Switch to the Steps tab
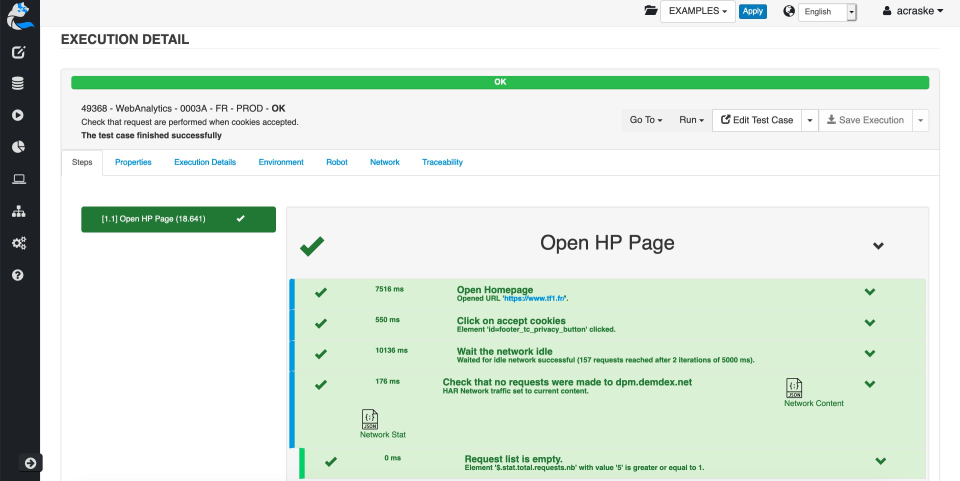The height and width of the screenshot is (481, 960). click(82, 163)
